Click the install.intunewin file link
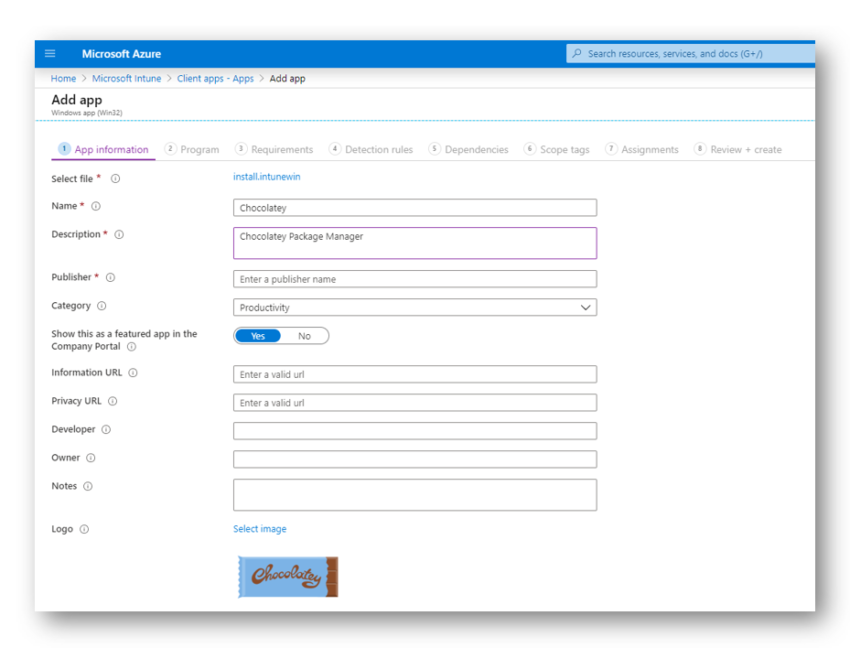 pos(267,177)
